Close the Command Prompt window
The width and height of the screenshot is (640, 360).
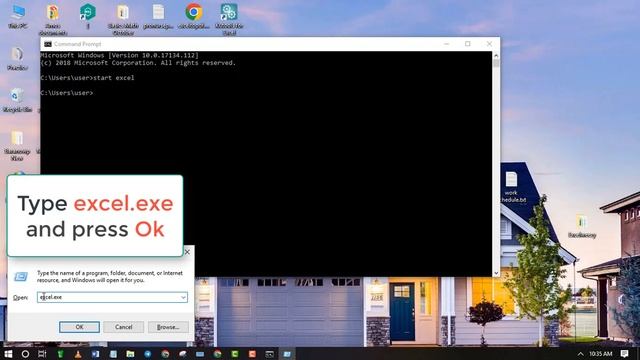[x=489, y=44]
